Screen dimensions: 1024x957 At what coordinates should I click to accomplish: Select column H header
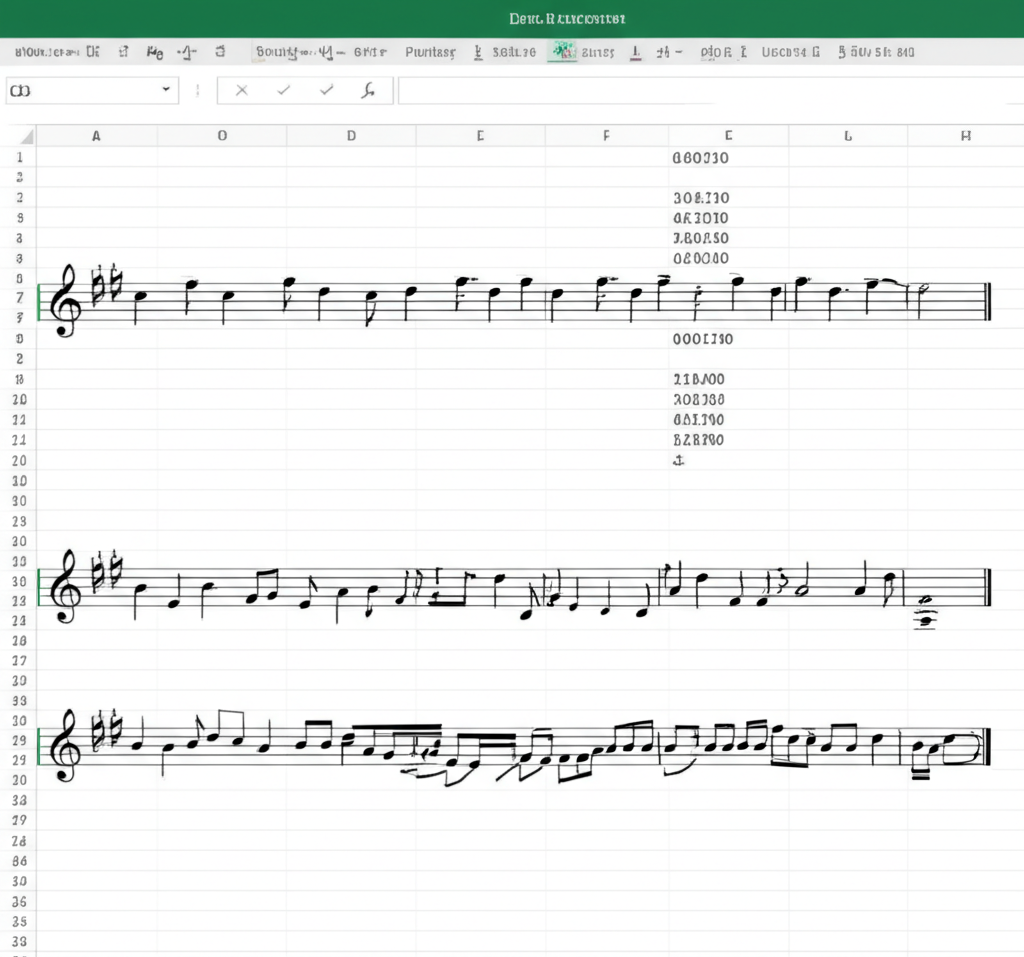pos(965,136)
